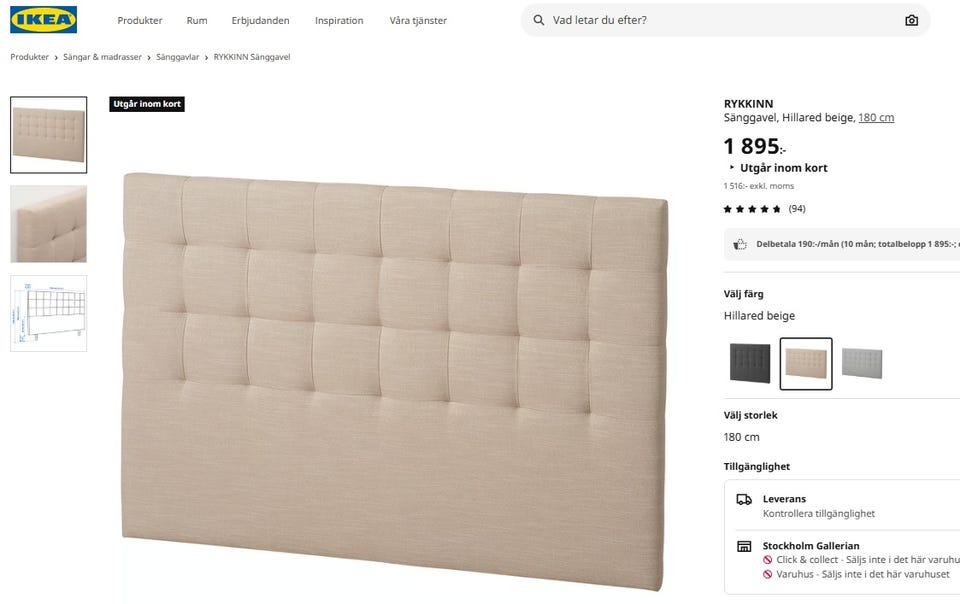
Task: Click the search input field
Action: [720, 20]
